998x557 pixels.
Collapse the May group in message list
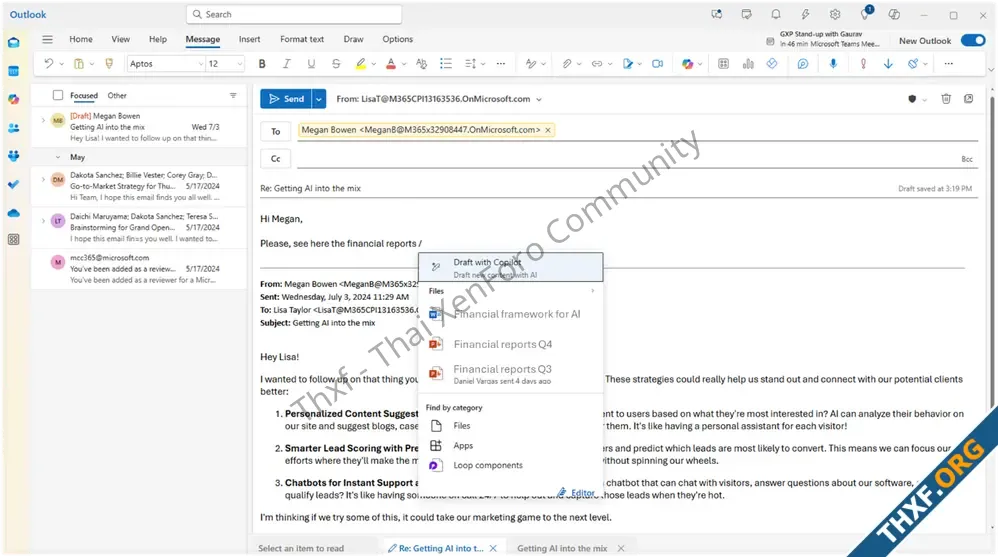point(58,157)
